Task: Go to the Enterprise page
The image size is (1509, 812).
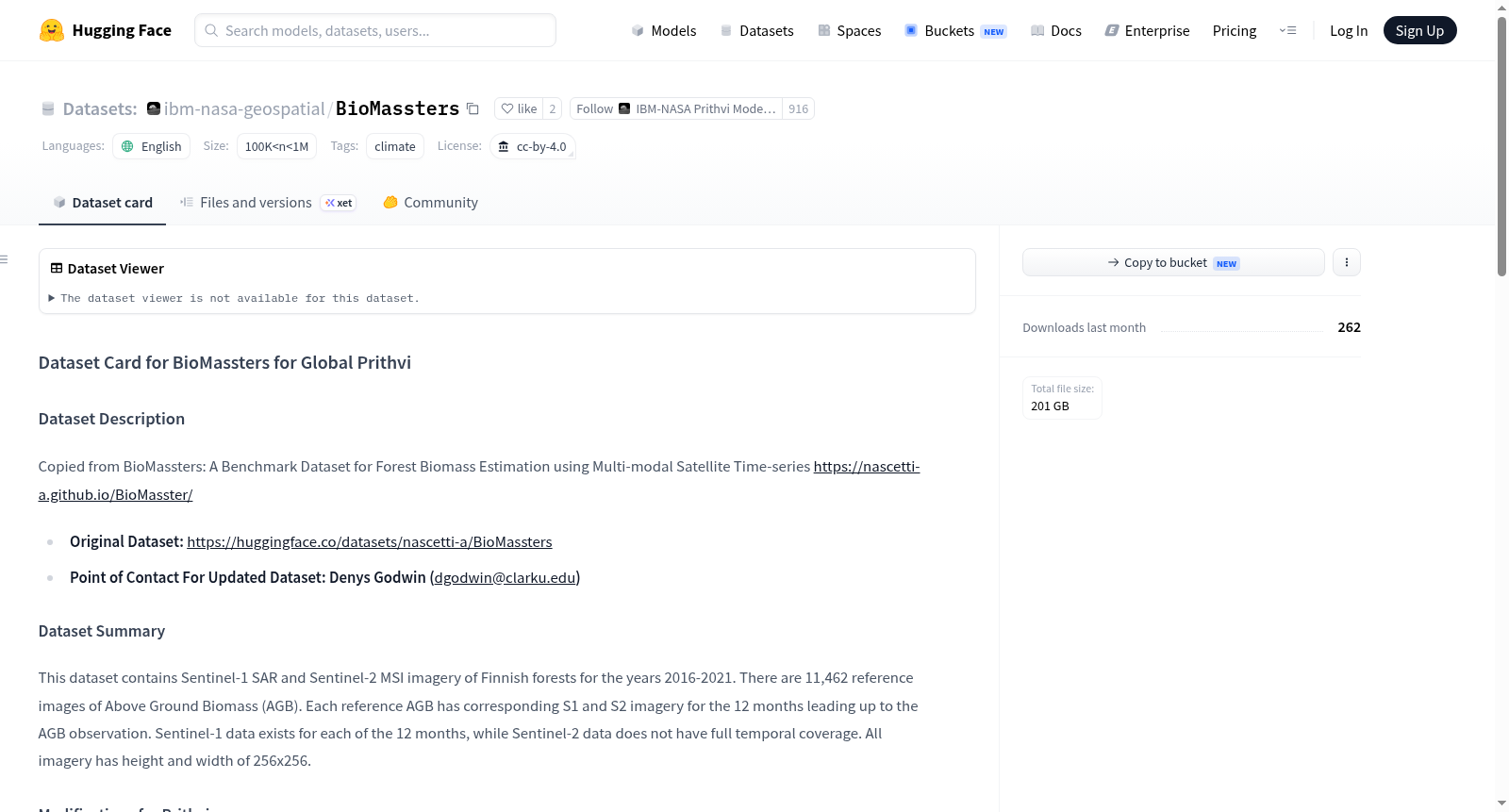Action: (x=1147, y=30)
